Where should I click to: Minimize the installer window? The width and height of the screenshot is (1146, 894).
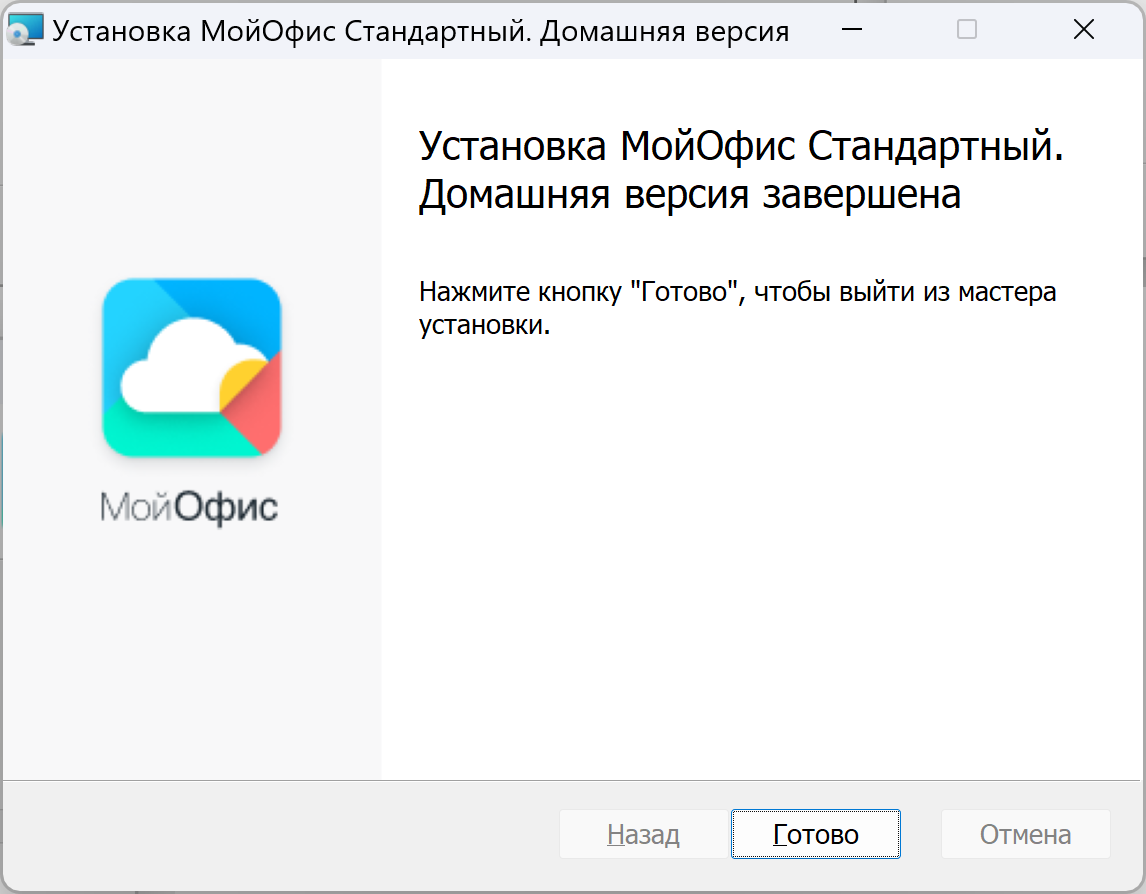(x=852, y=30)
